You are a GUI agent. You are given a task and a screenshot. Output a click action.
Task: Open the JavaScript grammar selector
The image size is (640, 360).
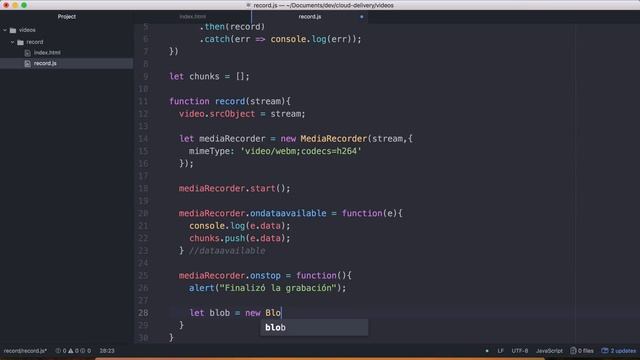click(549, 351)
